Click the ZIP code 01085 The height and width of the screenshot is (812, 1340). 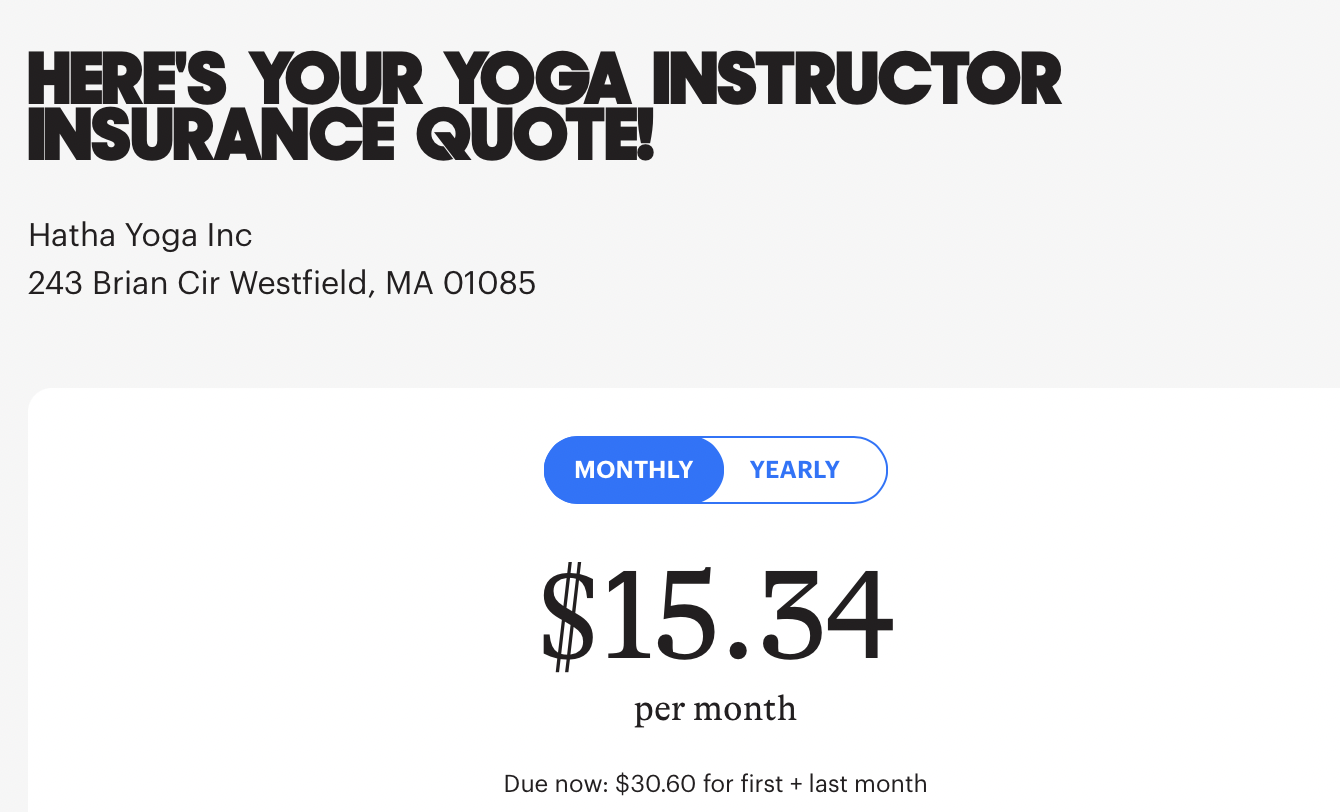(x=489, y=284)
